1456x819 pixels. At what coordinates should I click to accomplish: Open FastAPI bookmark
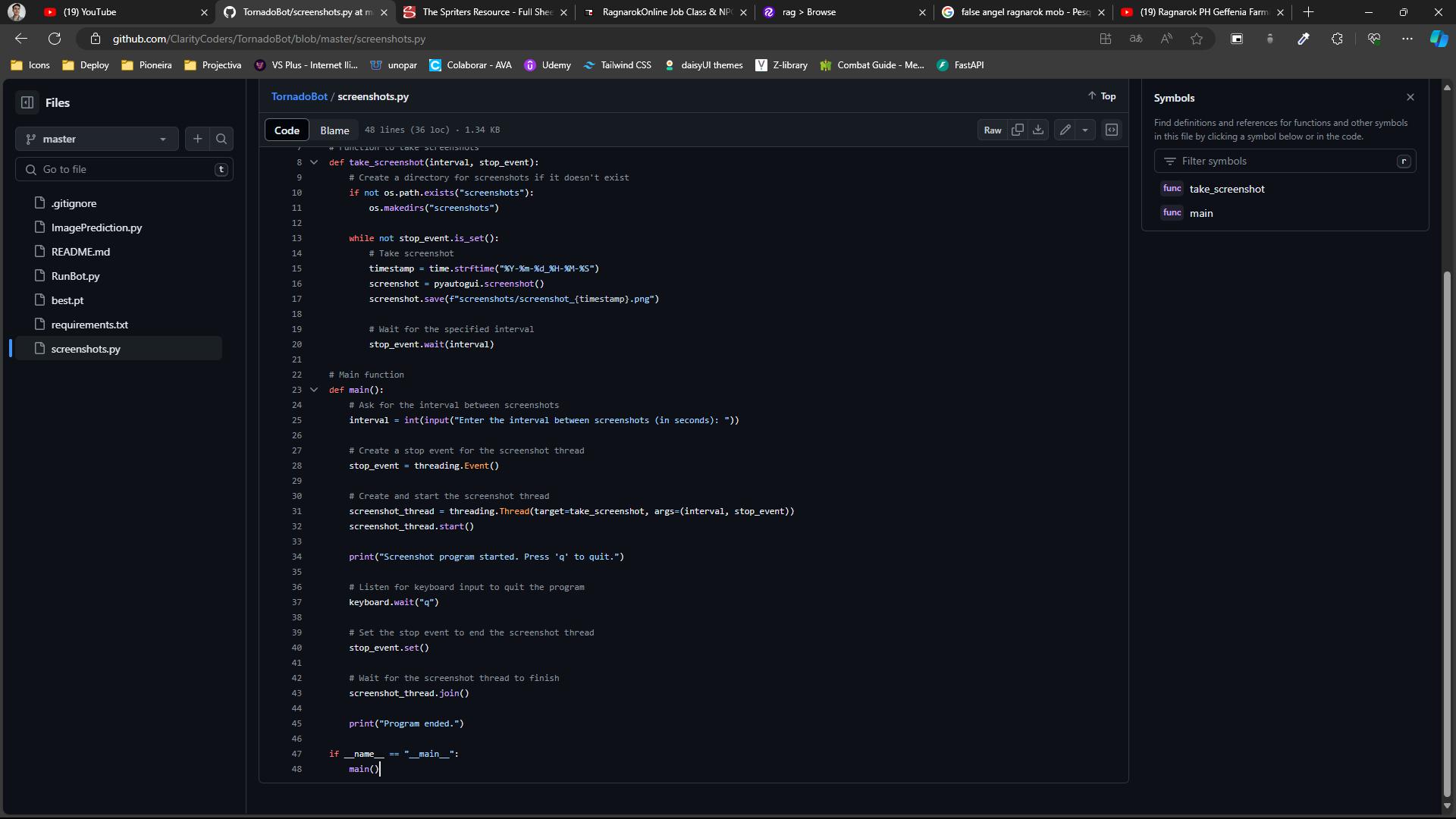coord(960,65)
